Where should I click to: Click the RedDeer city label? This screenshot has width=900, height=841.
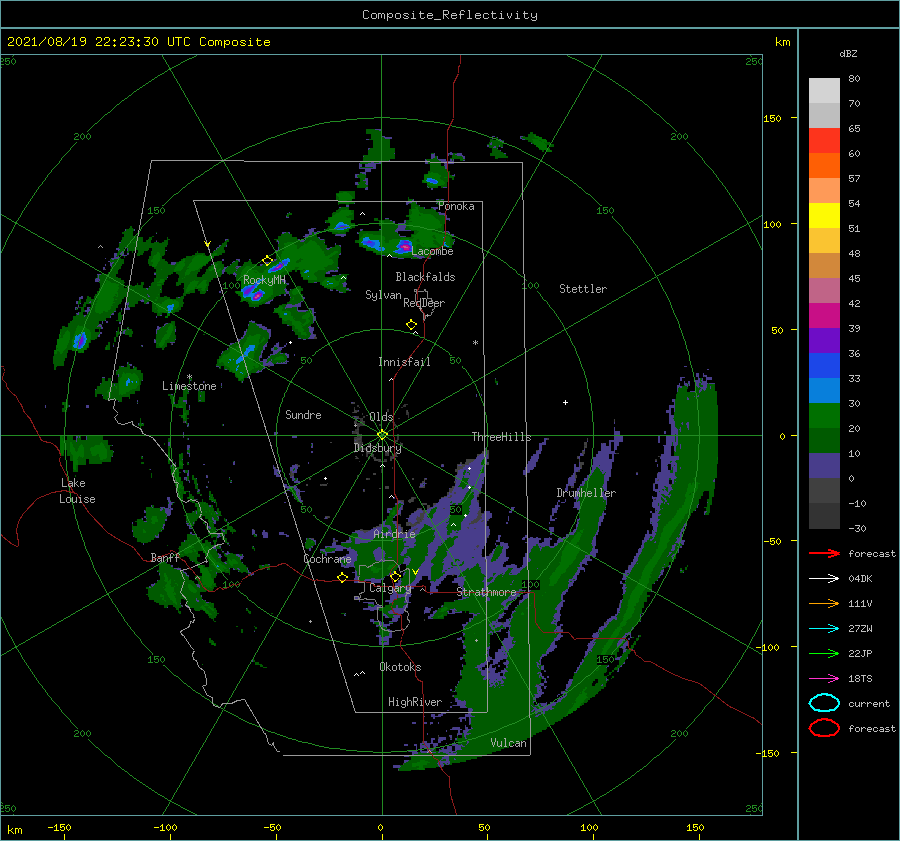pos(424,303)
